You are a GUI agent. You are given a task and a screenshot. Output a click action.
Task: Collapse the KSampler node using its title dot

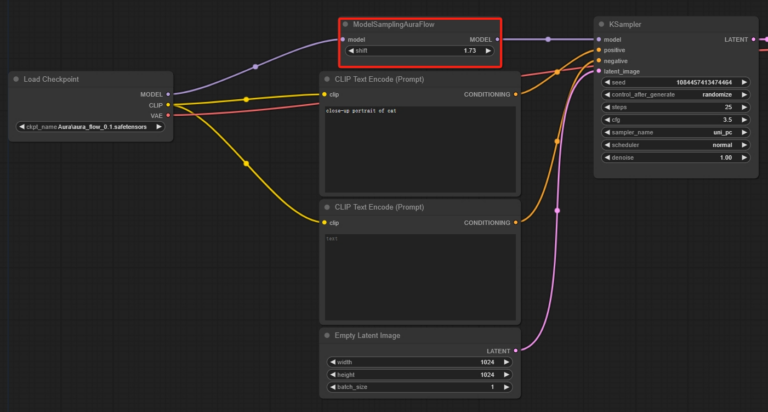[600, 24]
